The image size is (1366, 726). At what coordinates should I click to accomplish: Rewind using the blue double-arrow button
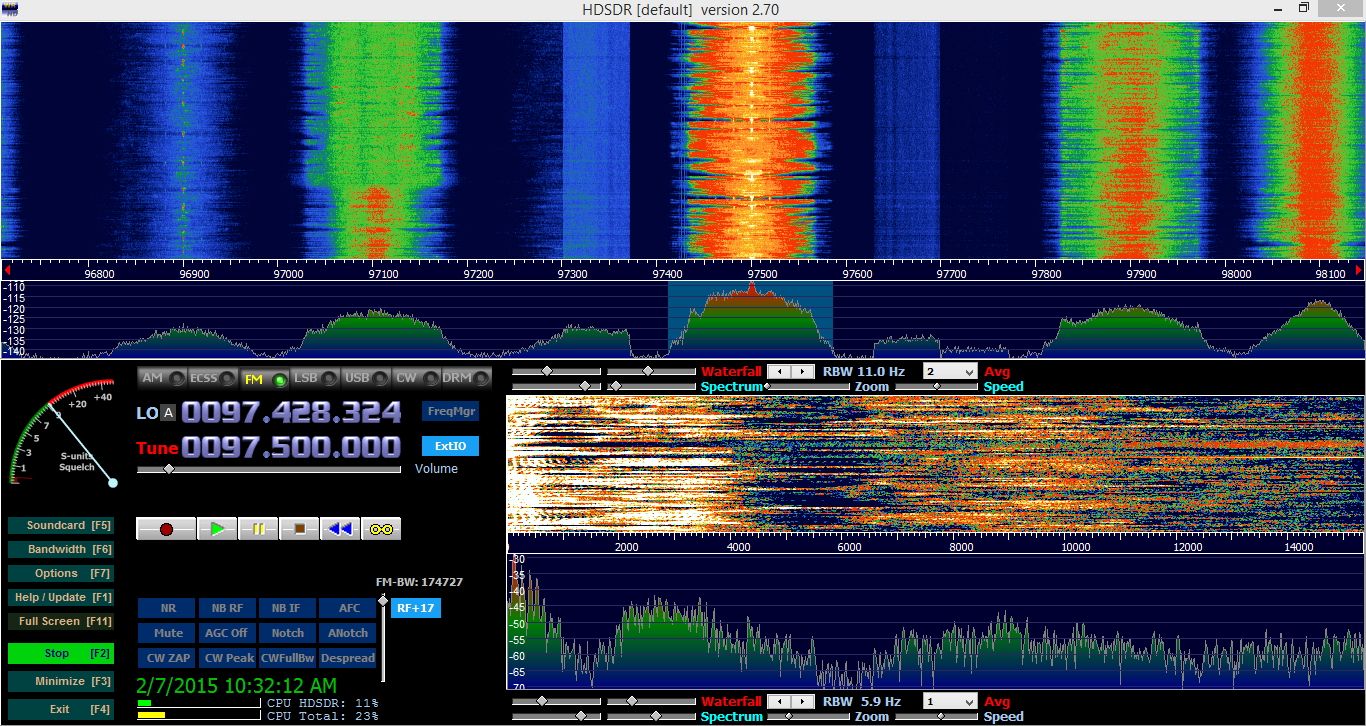(x=340, y=529)
